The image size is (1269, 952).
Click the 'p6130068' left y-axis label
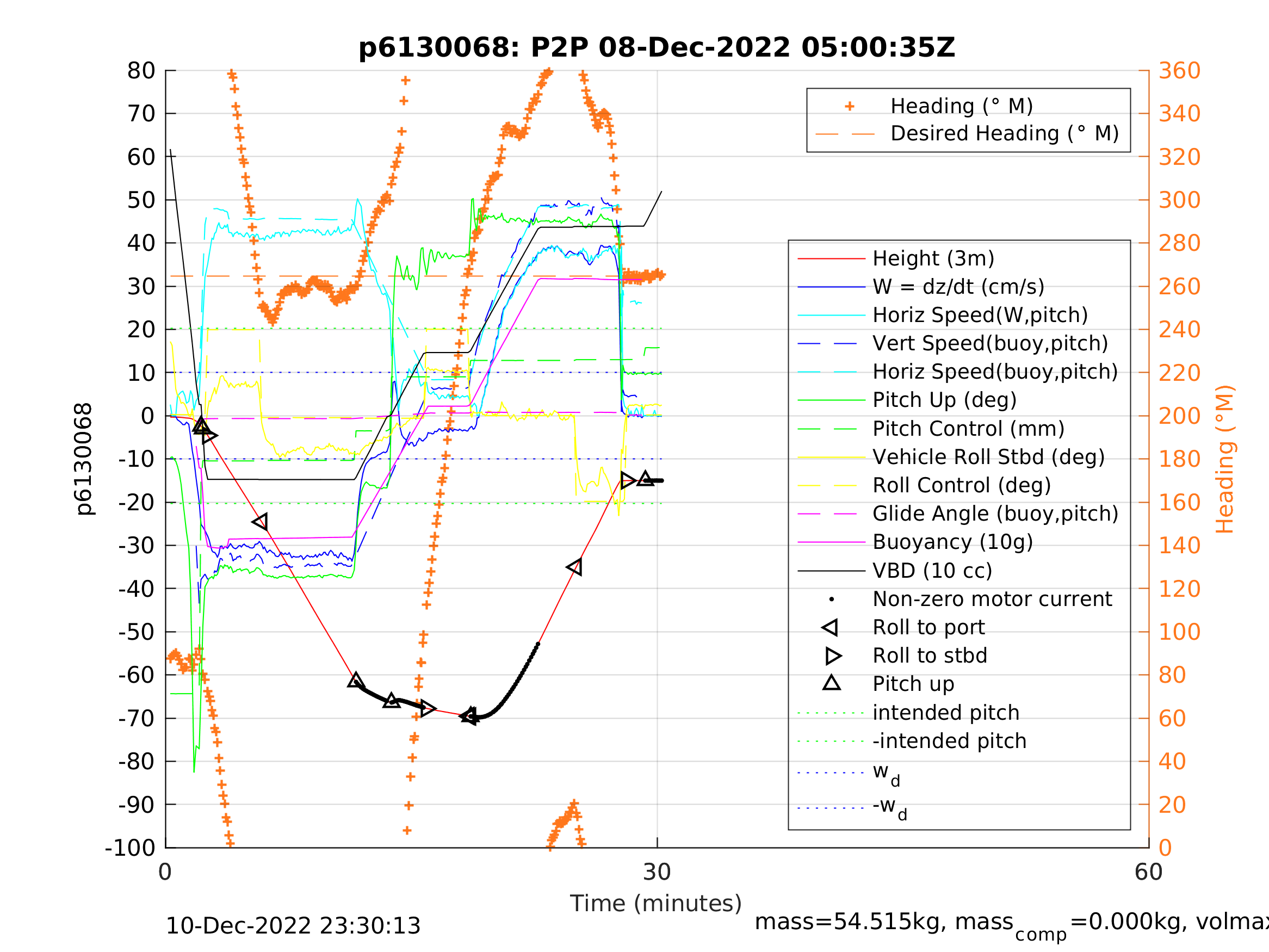[x=84, y=459]
